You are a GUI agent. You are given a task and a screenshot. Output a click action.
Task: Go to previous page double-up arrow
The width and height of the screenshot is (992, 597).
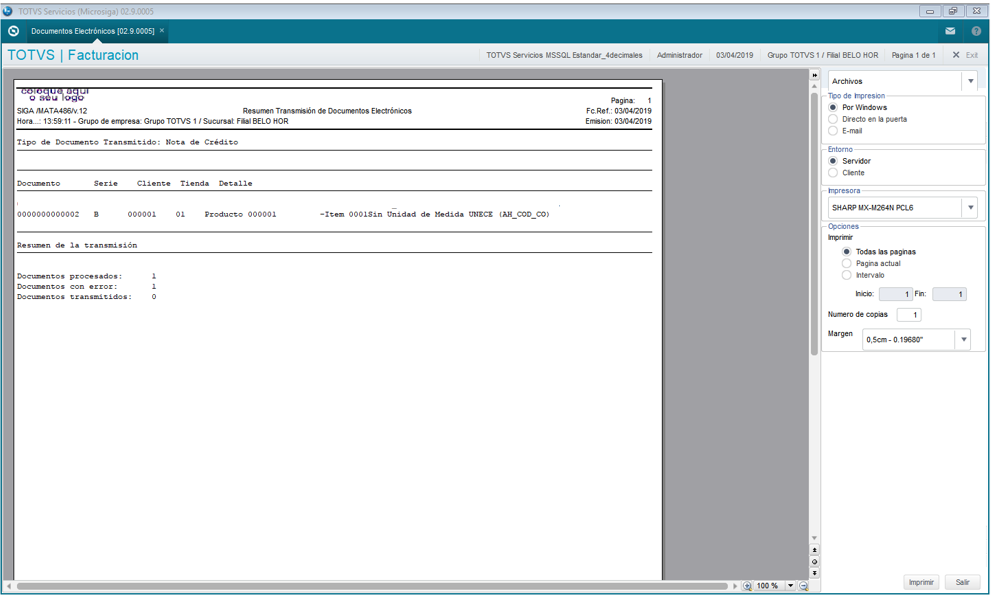815,550
